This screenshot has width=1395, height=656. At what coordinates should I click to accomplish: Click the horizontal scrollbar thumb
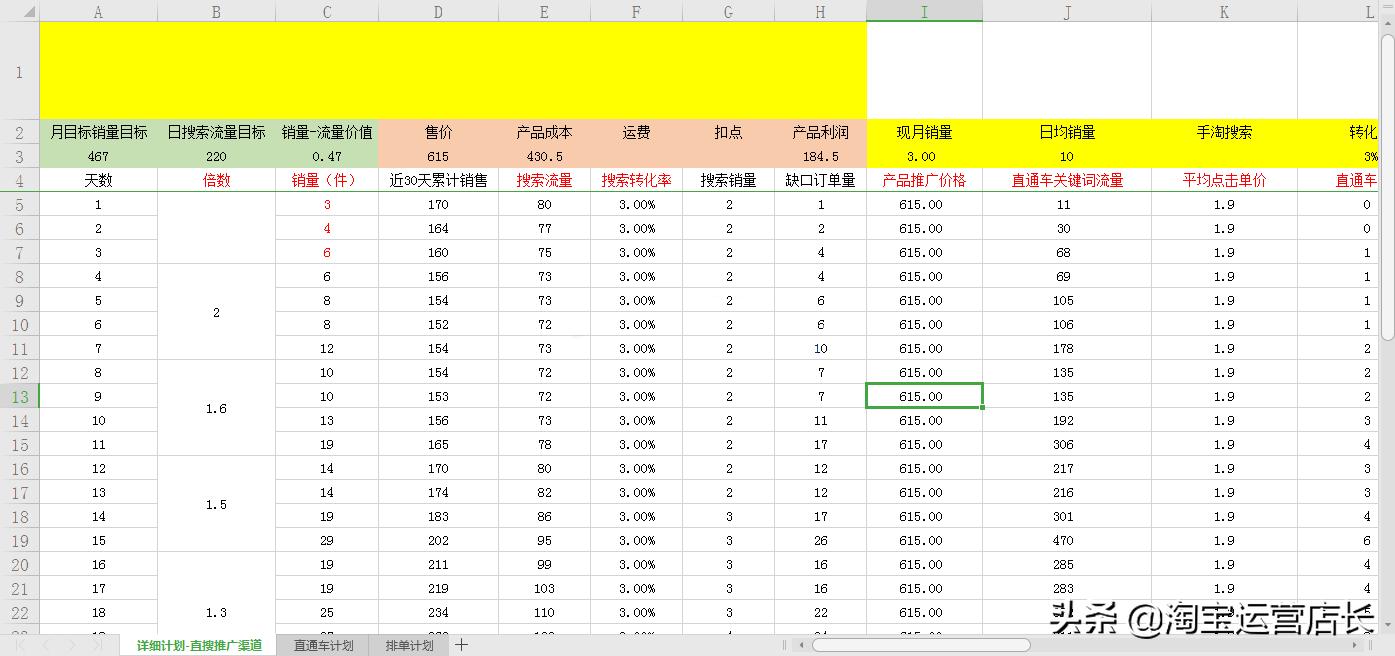point(920,646)
